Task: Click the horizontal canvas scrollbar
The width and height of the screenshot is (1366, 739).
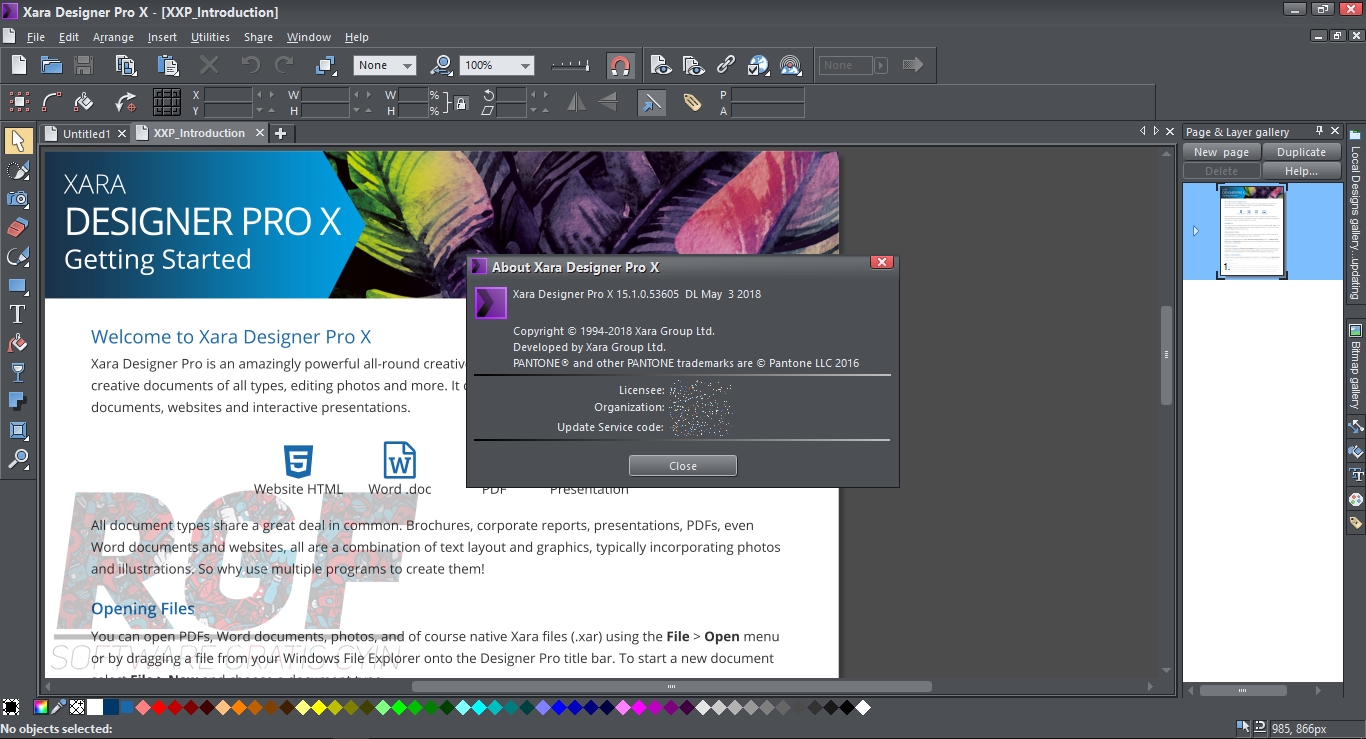Action: click(x=671, y=687)
